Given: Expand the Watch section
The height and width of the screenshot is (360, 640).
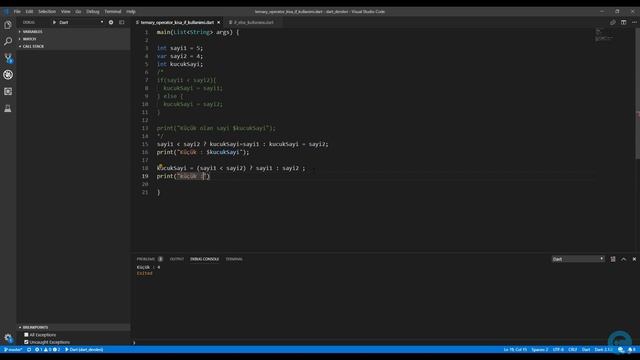Looking at the screenshot, I should click(73, 39).
